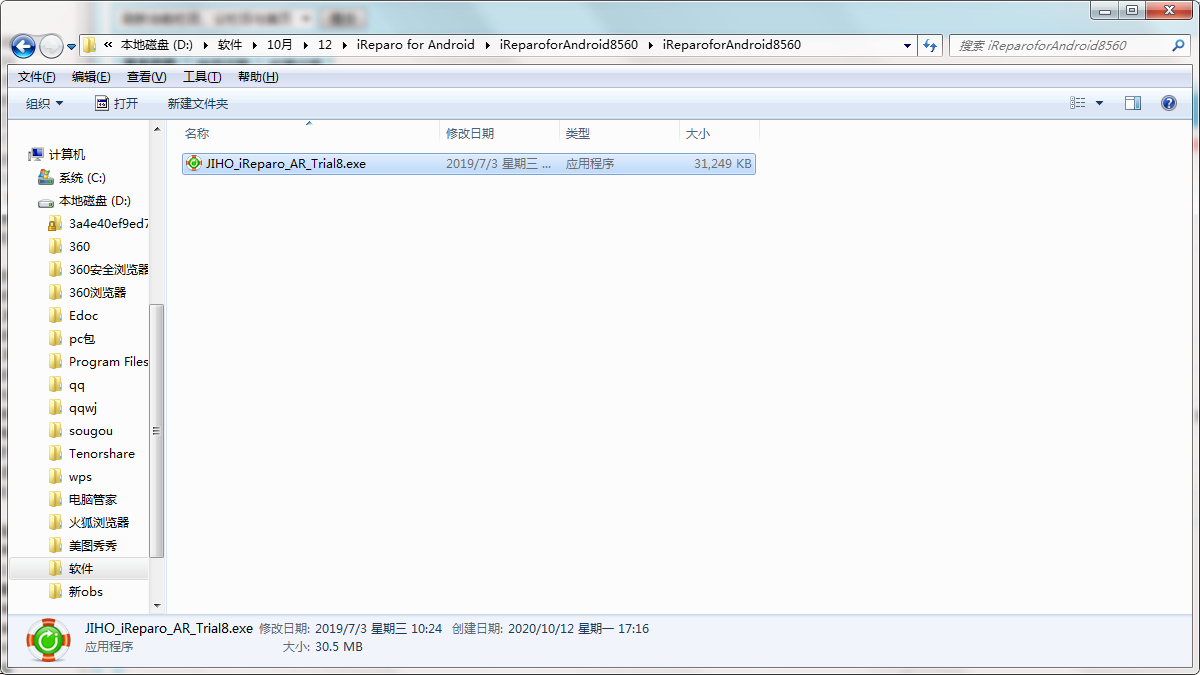
Task: Select the Edoc folder
Action: point(83,315)
